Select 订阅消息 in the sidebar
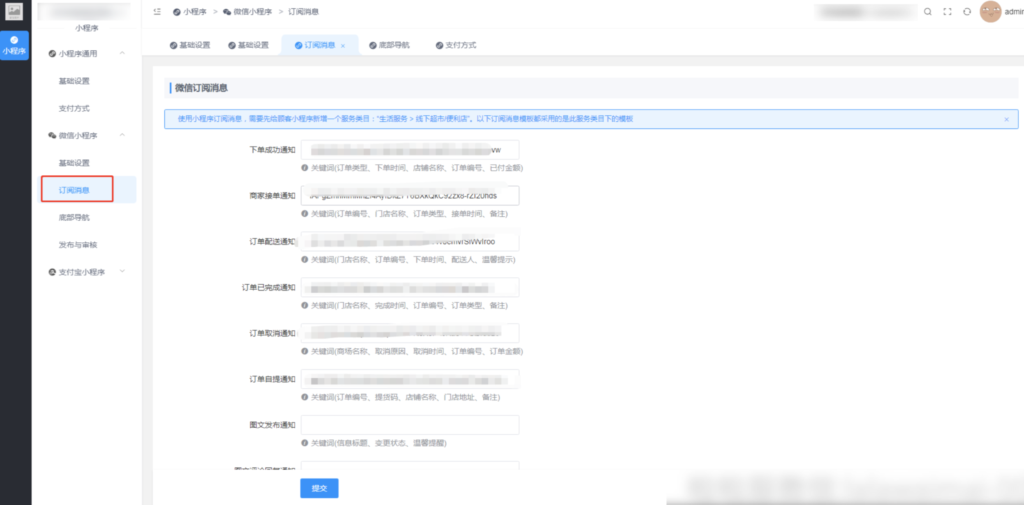The image size is (1024, 505). (74, 190)
